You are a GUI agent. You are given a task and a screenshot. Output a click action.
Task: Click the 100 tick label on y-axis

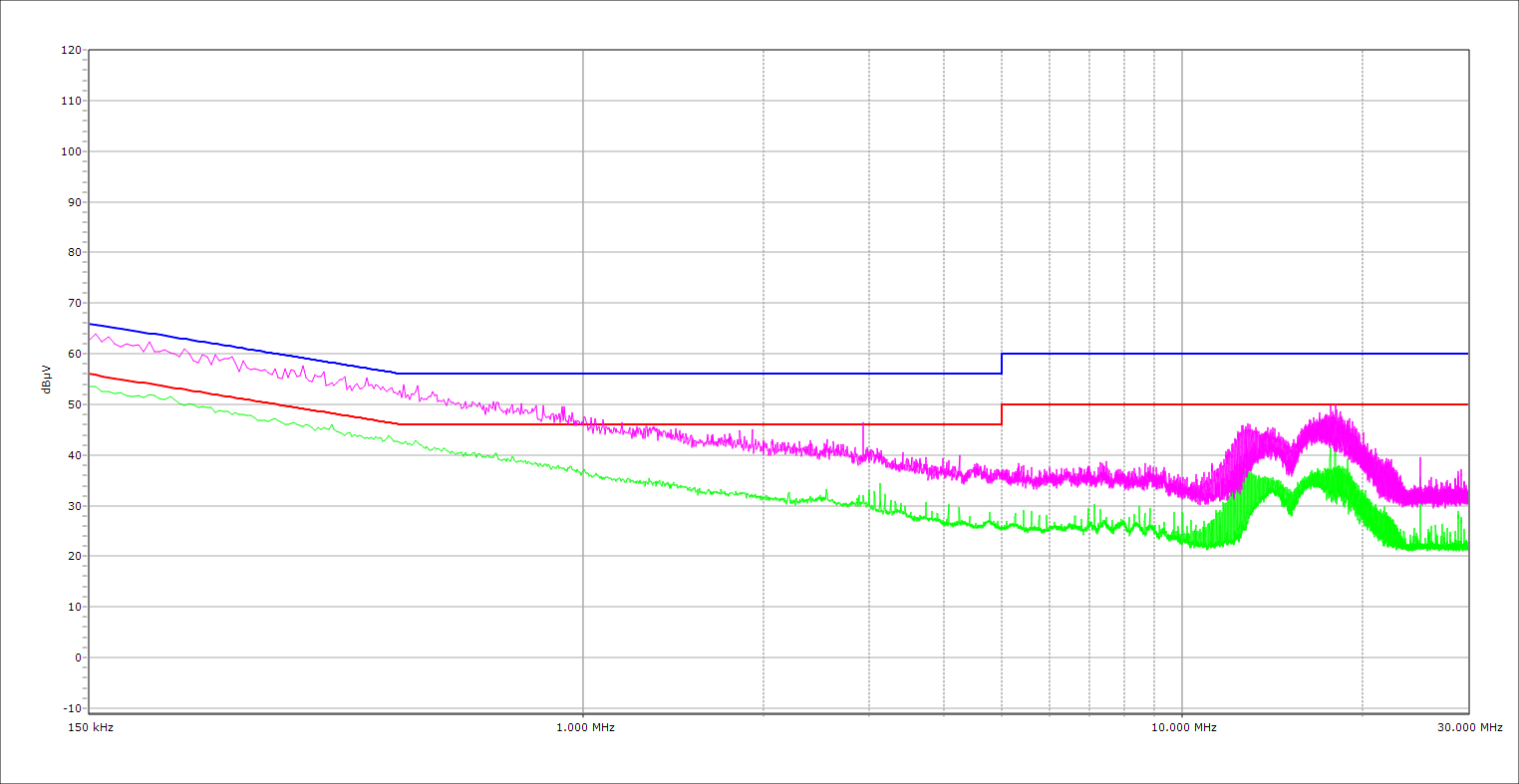71,151
